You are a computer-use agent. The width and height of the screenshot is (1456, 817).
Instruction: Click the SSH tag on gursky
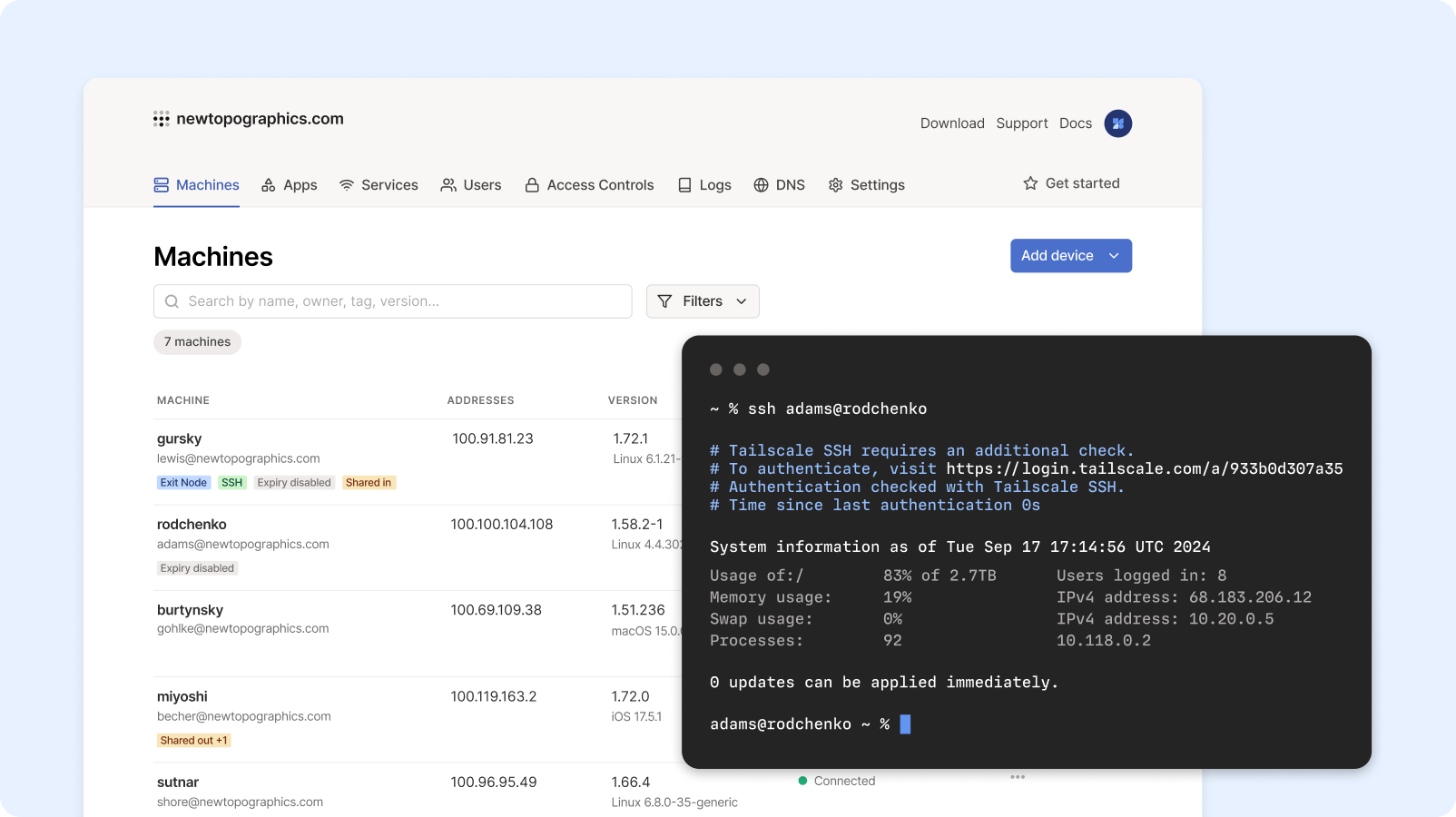tap(232, 483)
